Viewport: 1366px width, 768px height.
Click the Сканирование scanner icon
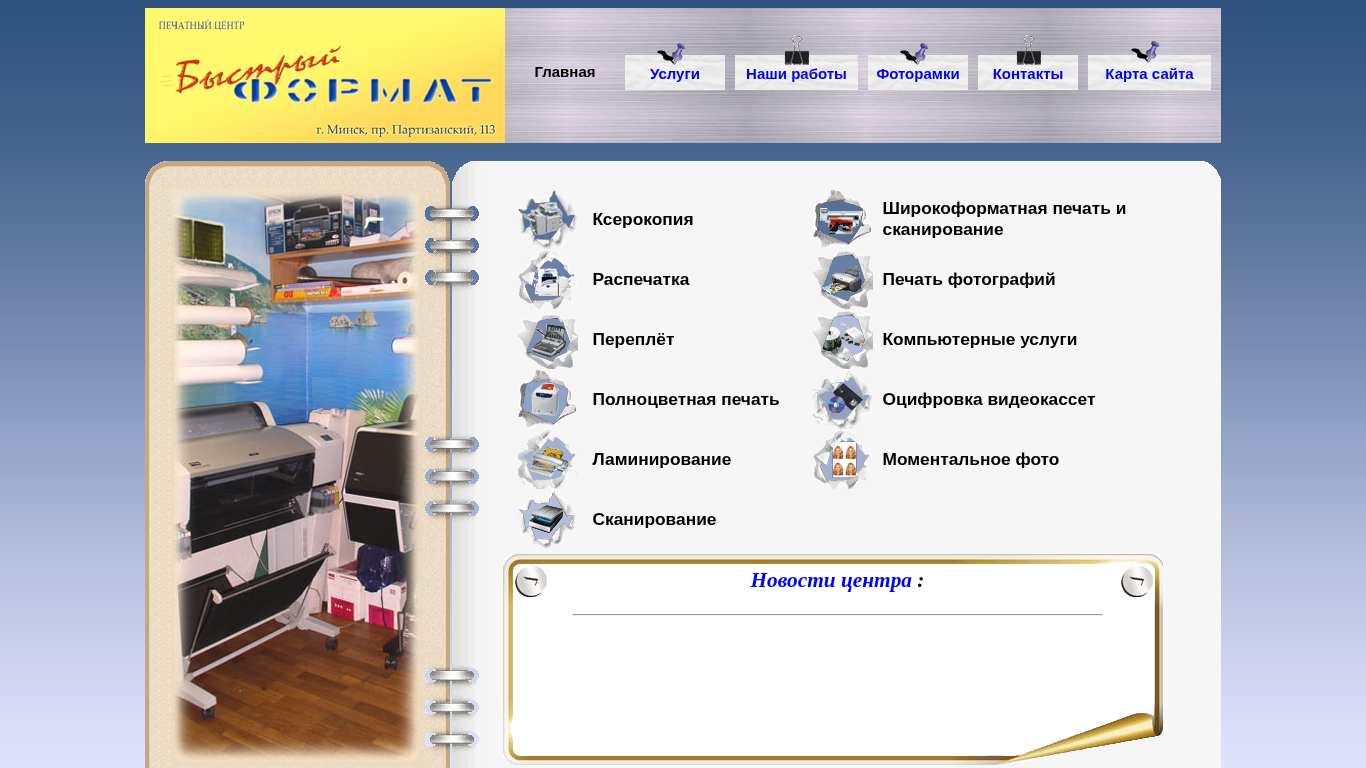coord(547,519)
